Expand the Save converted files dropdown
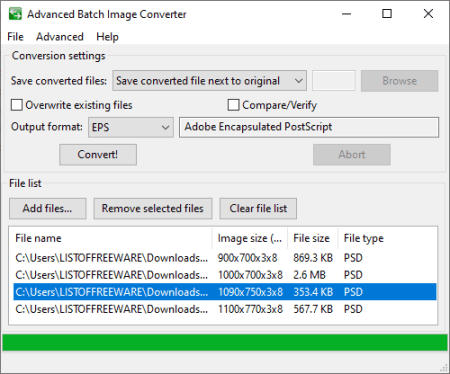Viewport: 450px width, 374px height. coord(209,81)
